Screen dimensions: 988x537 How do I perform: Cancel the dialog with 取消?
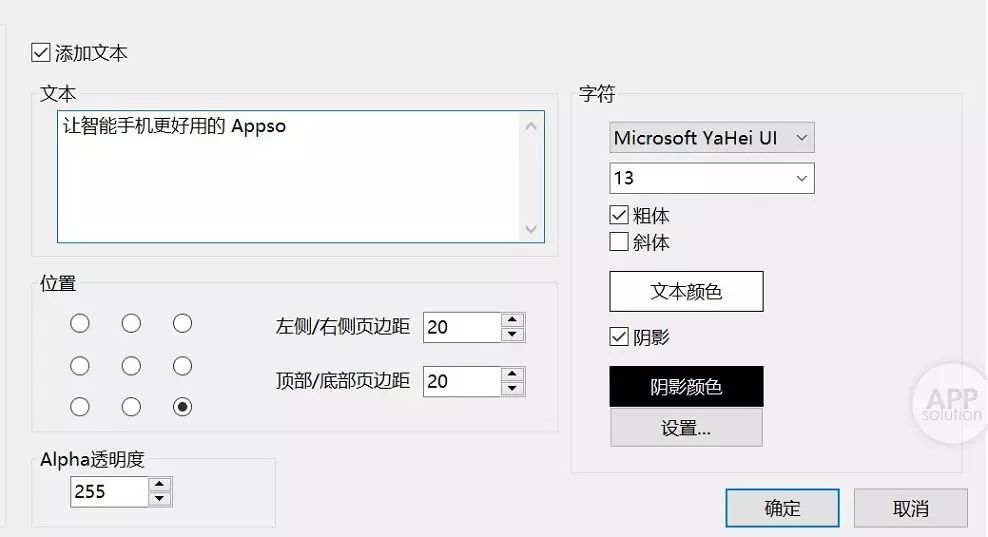pos(910,508)
